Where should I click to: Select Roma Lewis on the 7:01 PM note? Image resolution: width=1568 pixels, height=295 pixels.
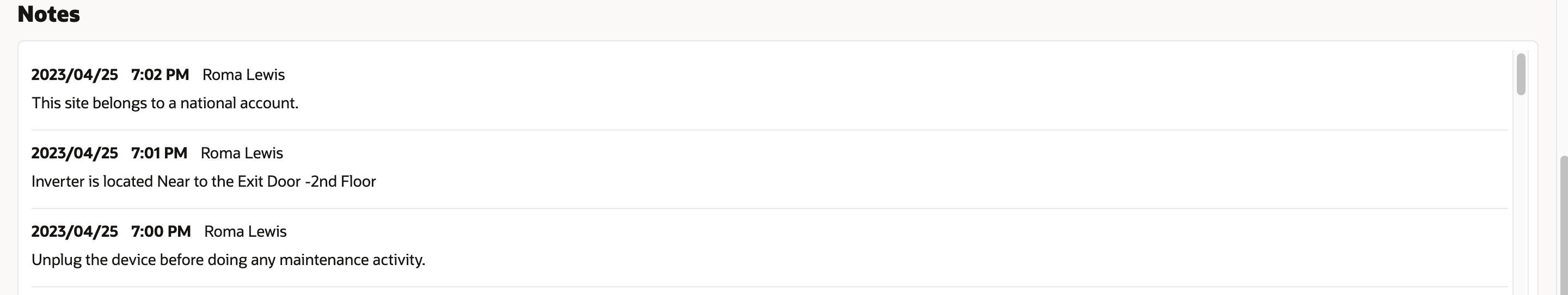[242, 153]
